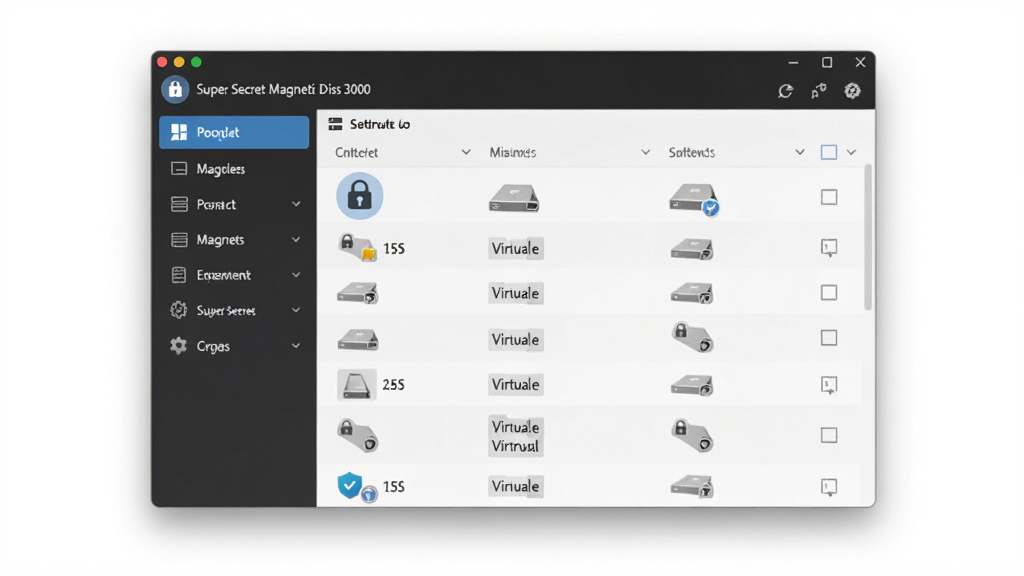
Task: Click the locked disk icon beside 15S
Action: click(358, 248)
